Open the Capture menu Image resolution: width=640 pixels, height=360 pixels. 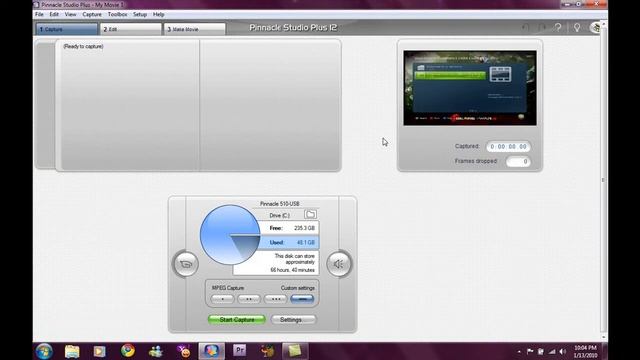click(x=92, y=14)
